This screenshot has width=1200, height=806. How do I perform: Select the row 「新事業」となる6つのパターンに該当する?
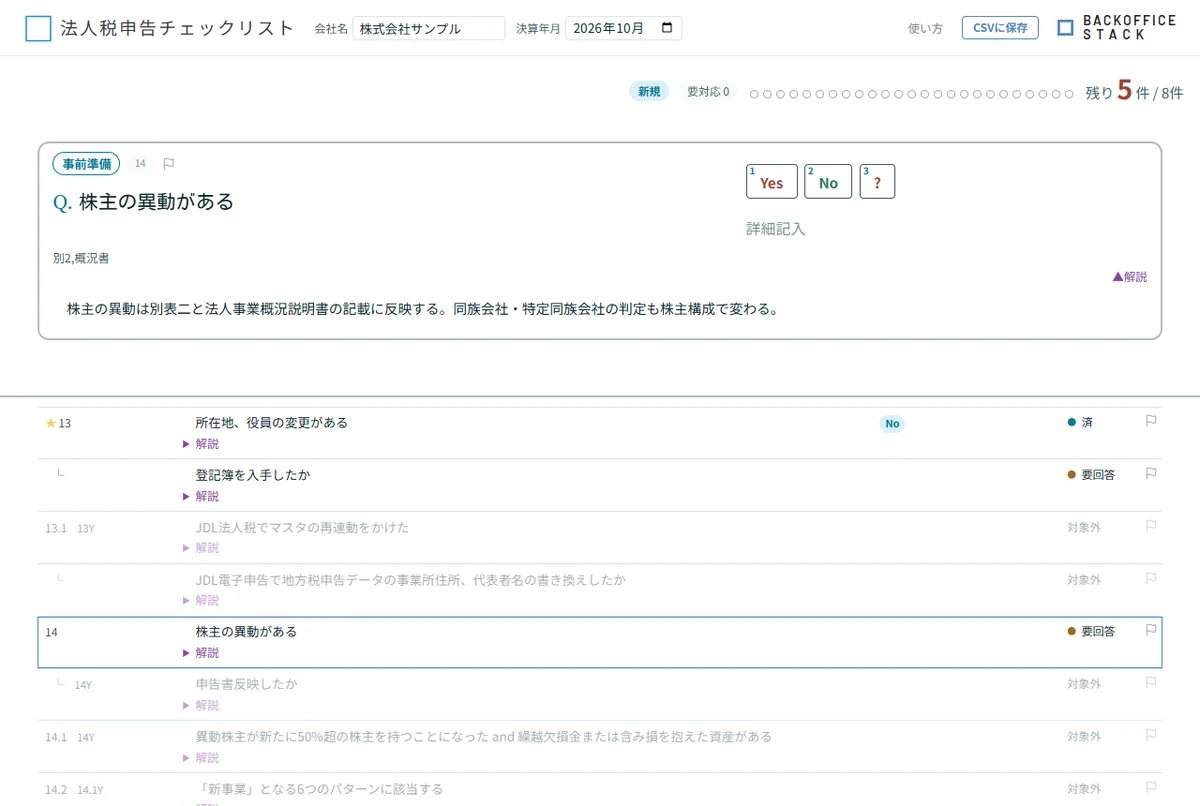coord(600,790)
